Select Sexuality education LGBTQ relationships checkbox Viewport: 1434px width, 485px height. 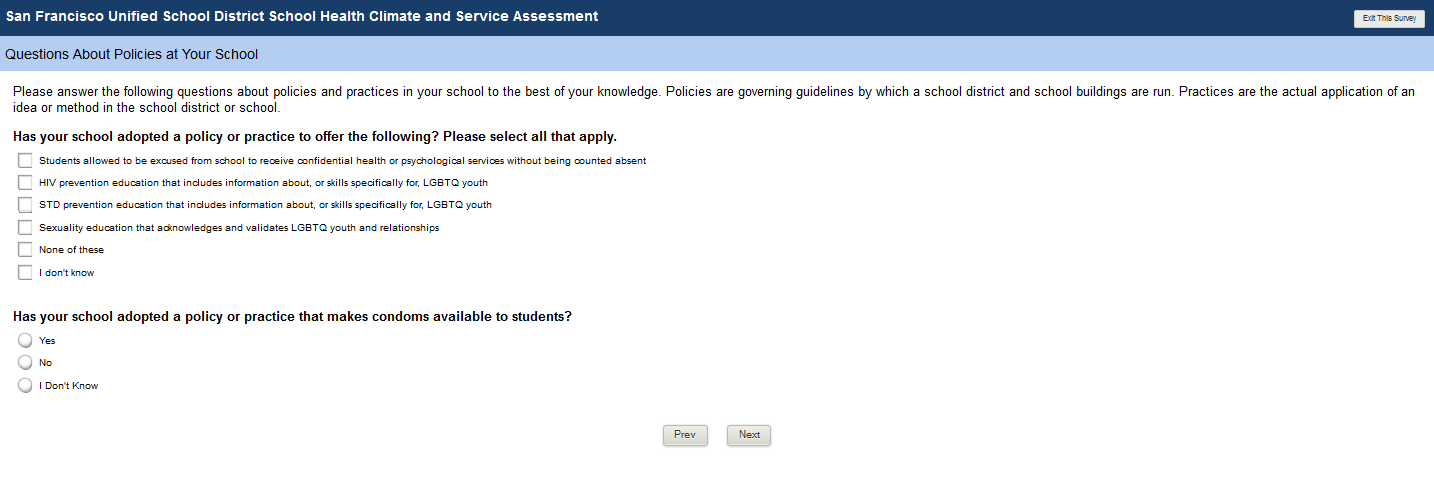pos(25,228)
